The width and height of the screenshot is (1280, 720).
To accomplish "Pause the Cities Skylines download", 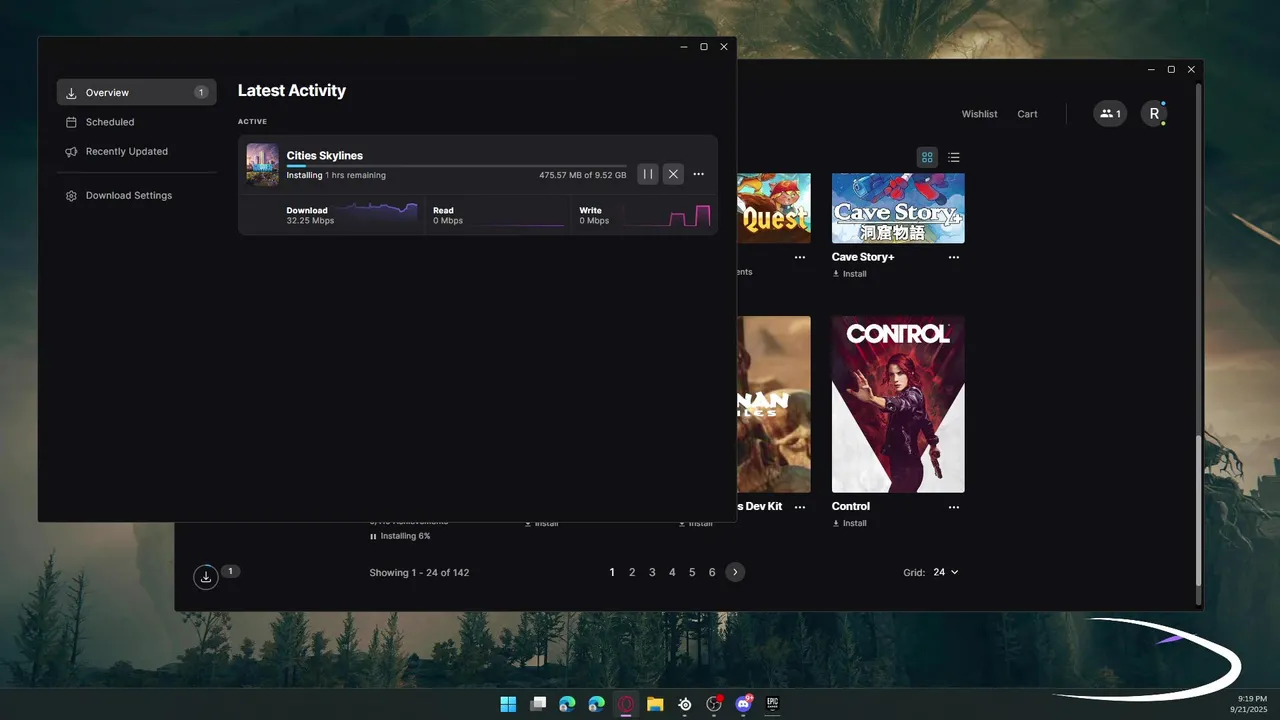I will pyautogui.click(x=648, y=174).
